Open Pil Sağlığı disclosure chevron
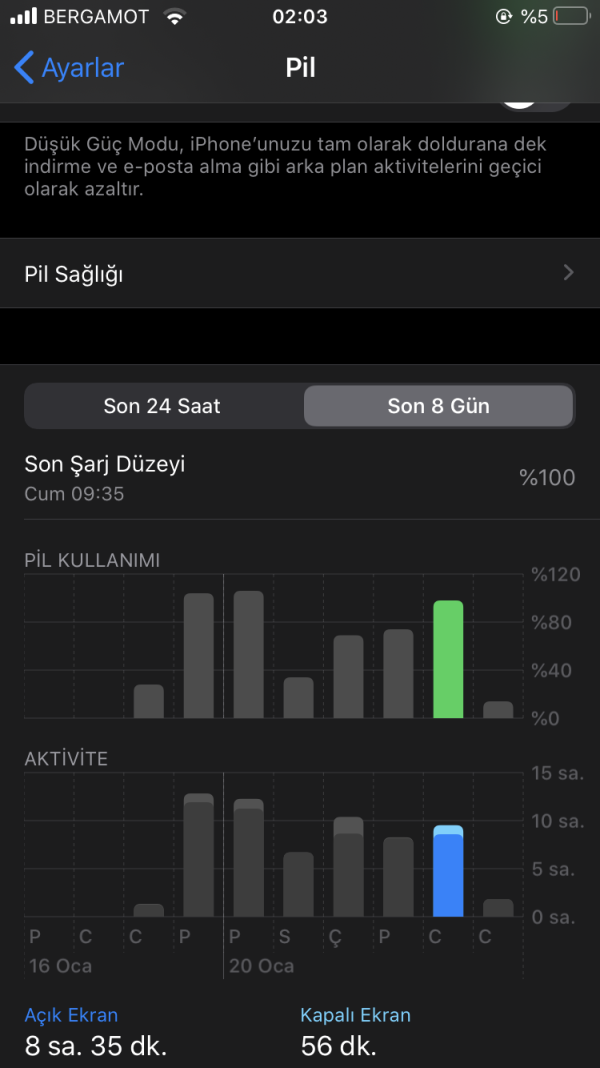The width and height of the screenshot is (600, 1068). (568, 273)
